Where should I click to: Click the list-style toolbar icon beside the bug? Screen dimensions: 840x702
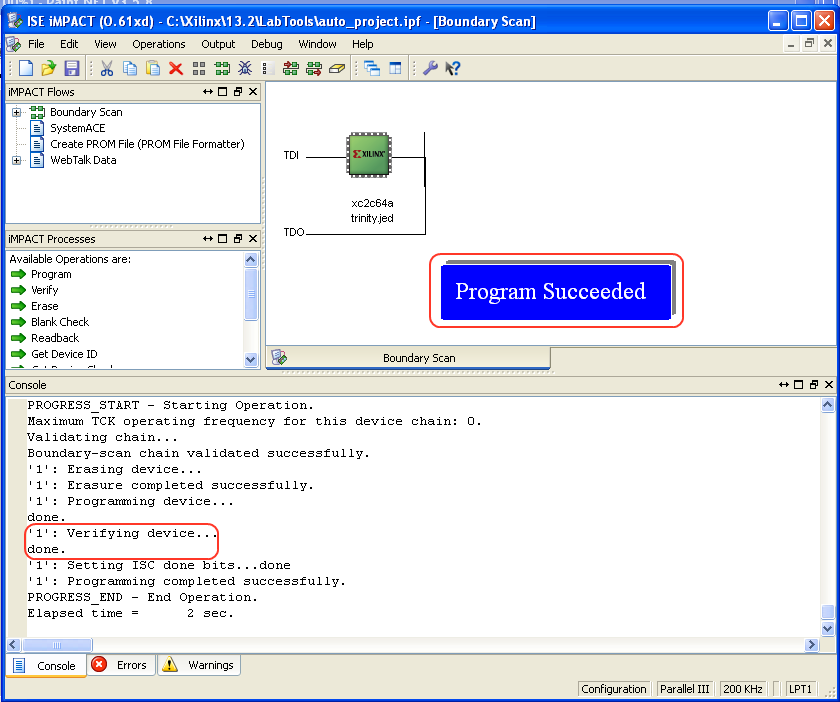pyautogui.click(x=268, y=68)
